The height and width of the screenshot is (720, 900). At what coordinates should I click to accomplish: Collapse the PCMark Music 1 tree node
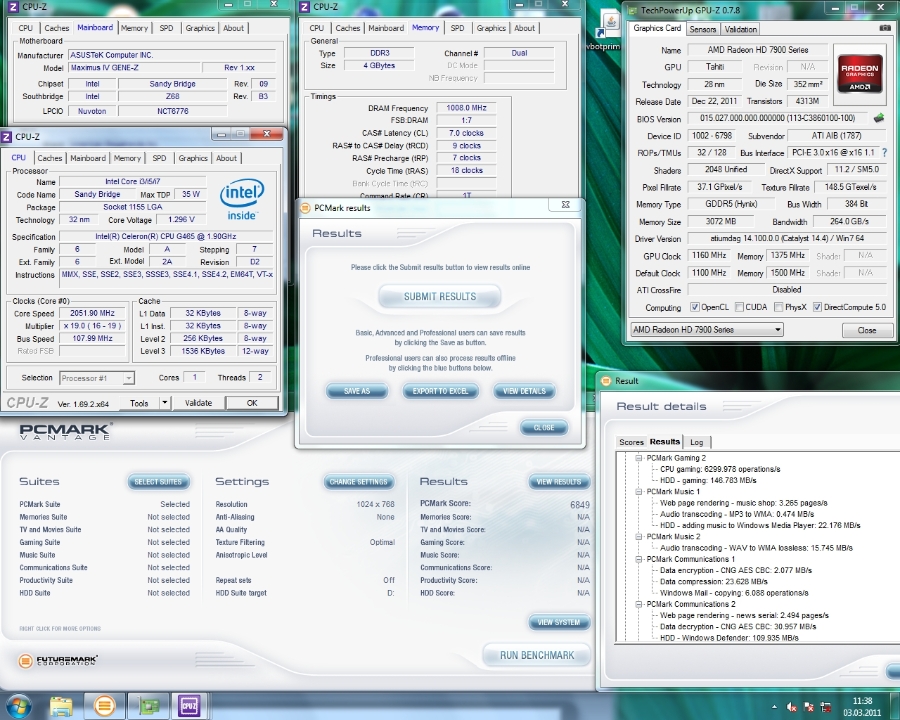[638, 491]
